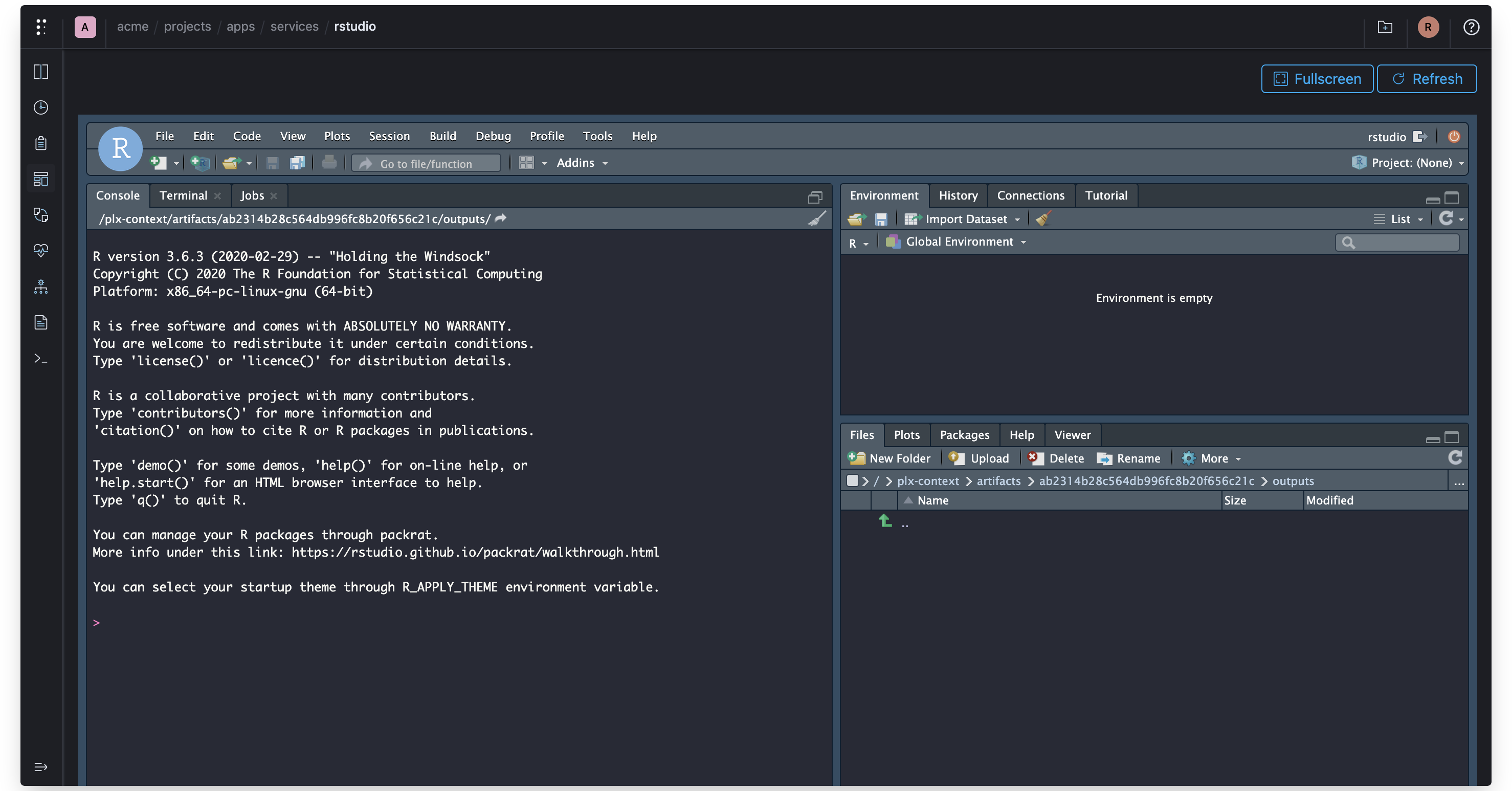Switch to the Terminal tab

coord(183,195)
